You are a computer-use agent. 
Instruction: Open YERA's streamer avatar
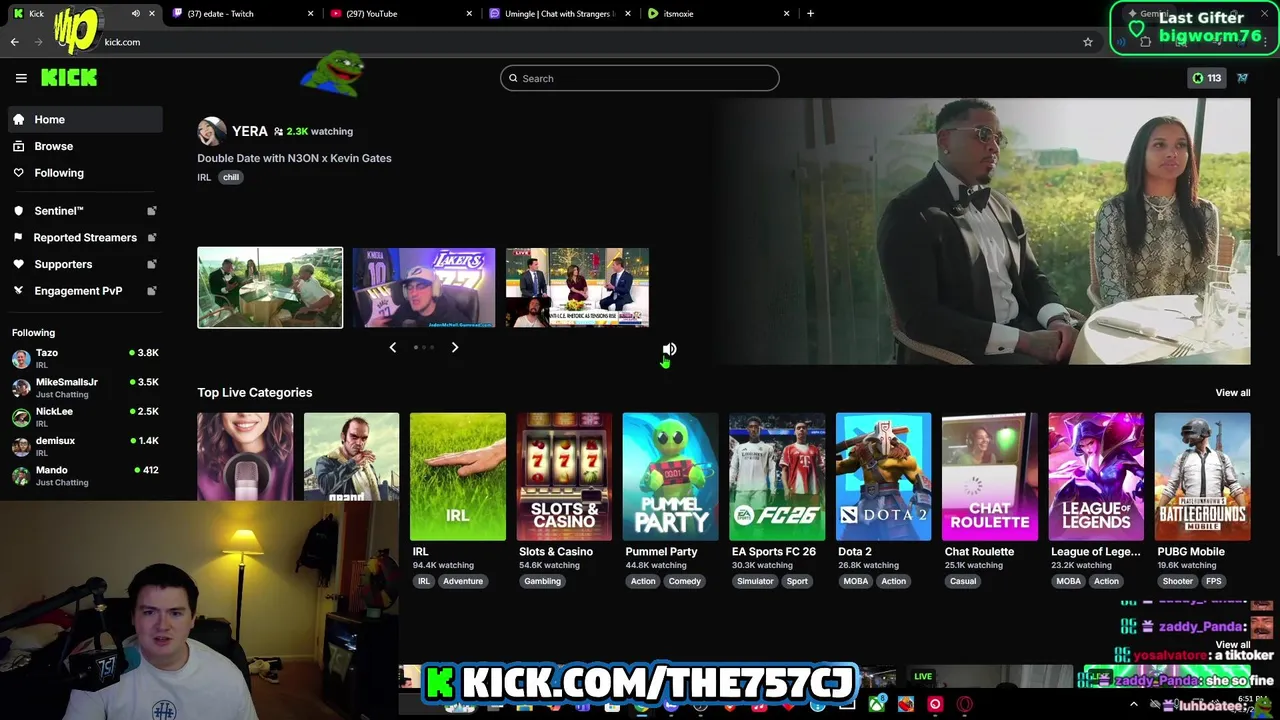point(211,131)
